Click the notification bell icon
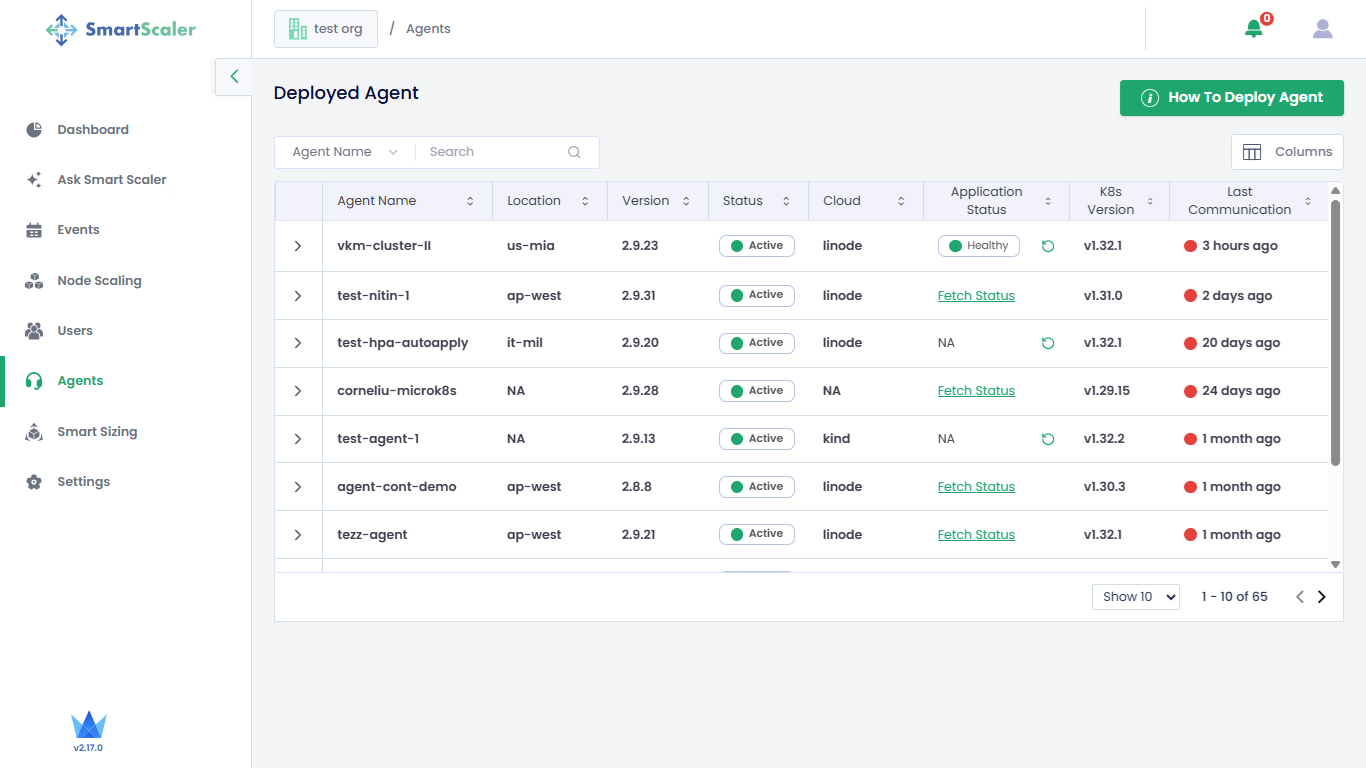The height and width of the screenshot is (768, 1366). coord(1253,29)
